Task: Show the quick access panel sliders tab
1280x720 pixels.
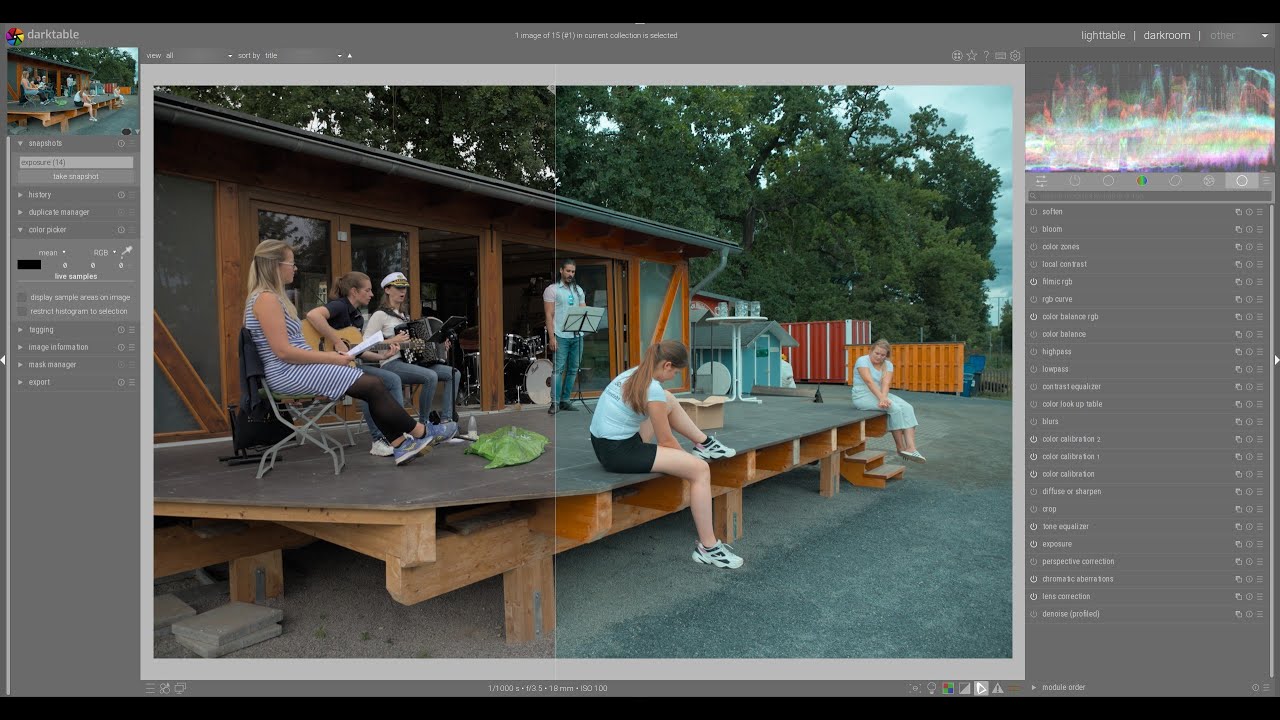Action: pos(1041,181)
